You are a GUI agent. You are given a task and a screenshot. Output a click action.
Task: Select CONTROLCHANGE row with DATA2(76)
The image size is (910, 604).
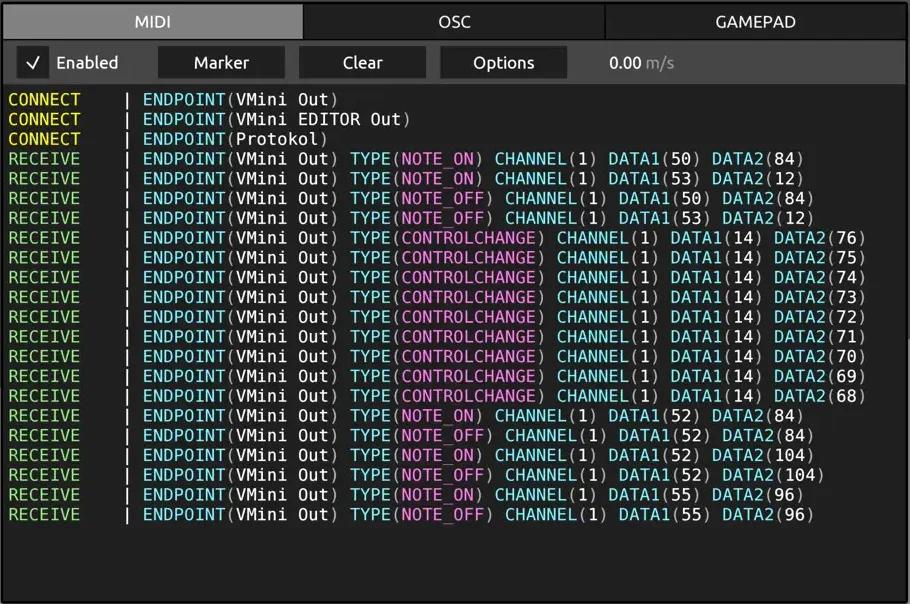click(437, 238)
